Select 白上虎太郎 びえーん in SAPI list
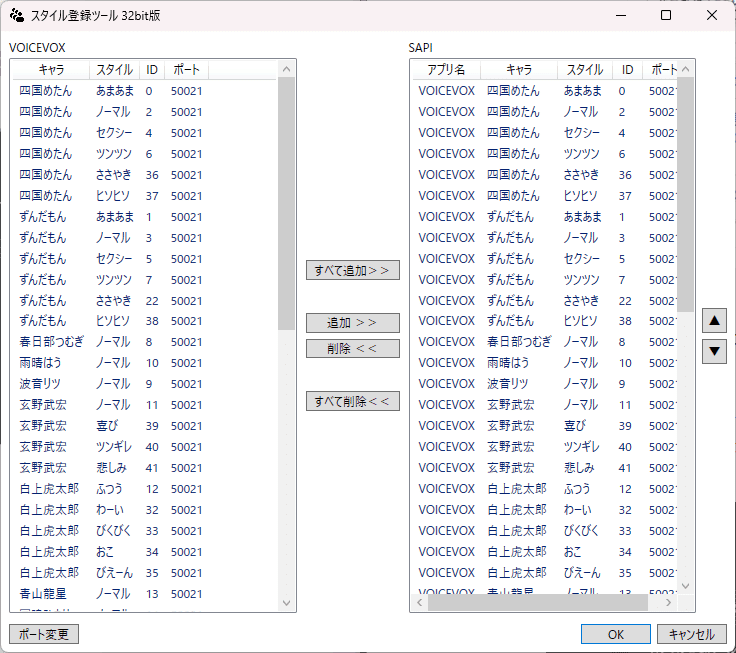This screenshot has width=736, height=653. click(545, 573)
